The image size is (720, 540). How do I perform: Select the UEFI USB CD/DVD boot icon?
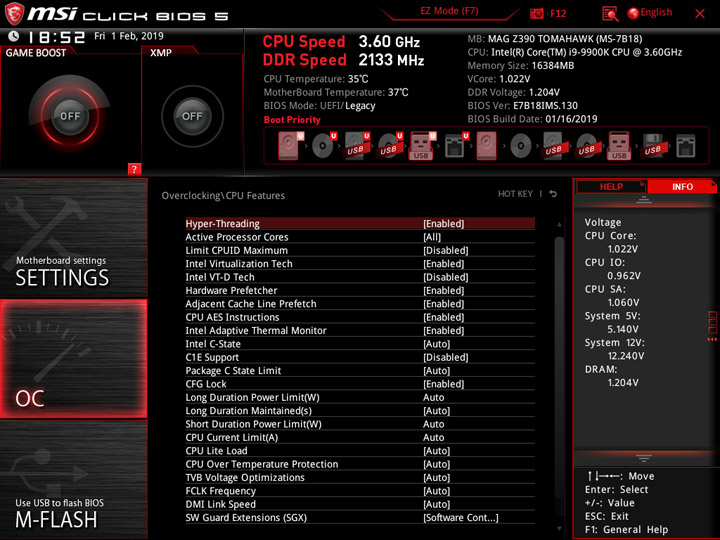390,146
